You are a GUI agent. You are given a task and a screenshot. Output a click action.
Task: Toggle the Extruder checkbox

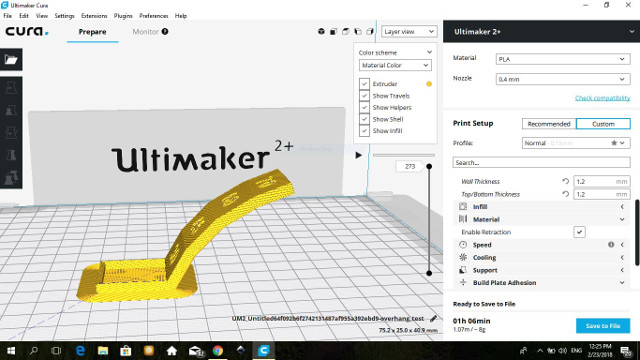pos(364,84)
